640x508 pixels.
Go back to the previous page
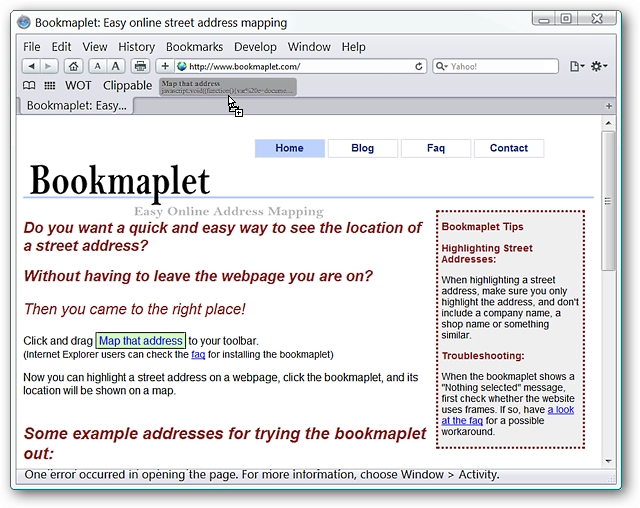pos(31,66)
